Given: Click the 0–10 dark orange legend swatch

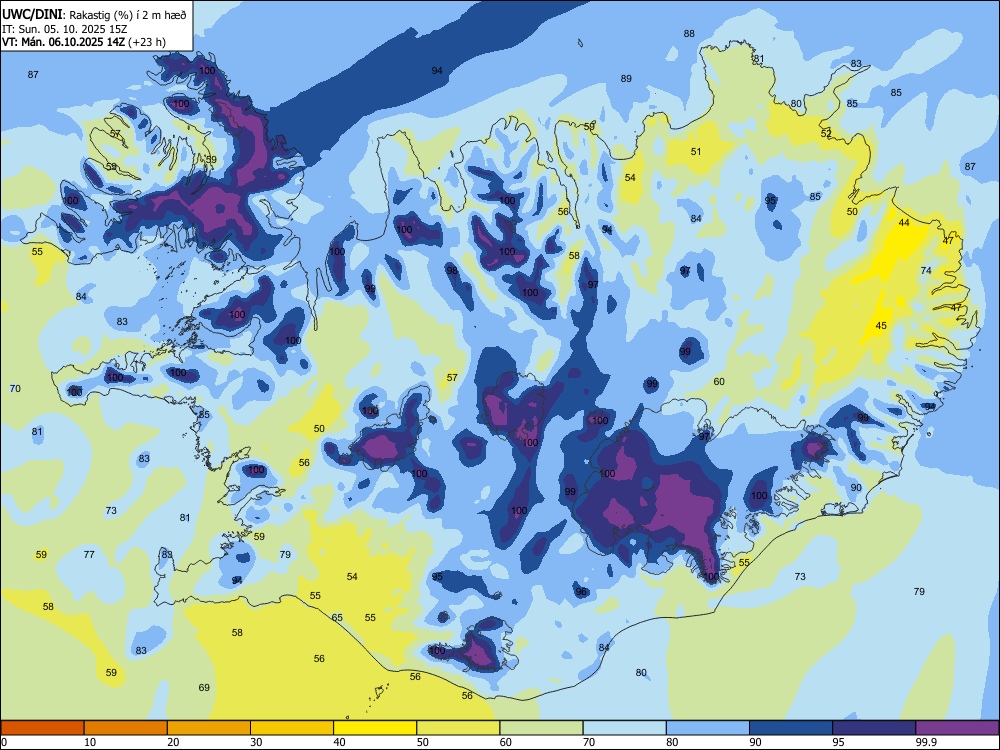Looking at the screenshot, I should click(42, 728).
